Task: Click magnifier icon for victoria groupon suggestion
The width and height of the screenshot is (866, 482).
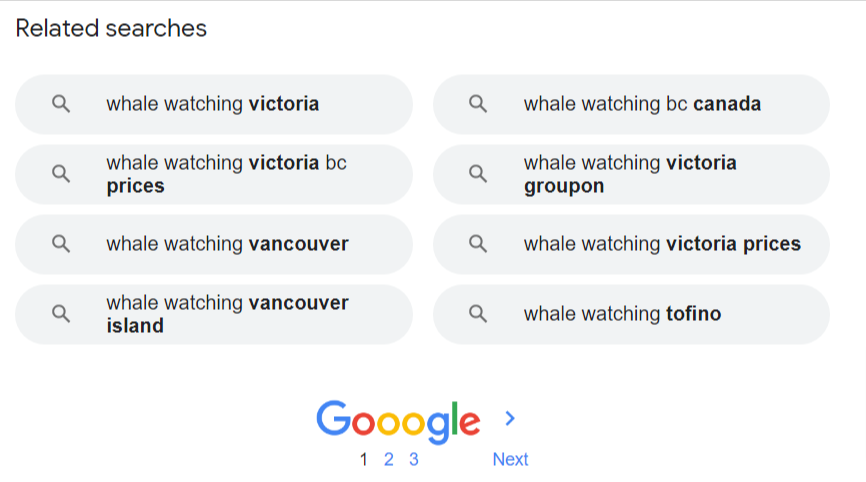Action: point(478,174)
